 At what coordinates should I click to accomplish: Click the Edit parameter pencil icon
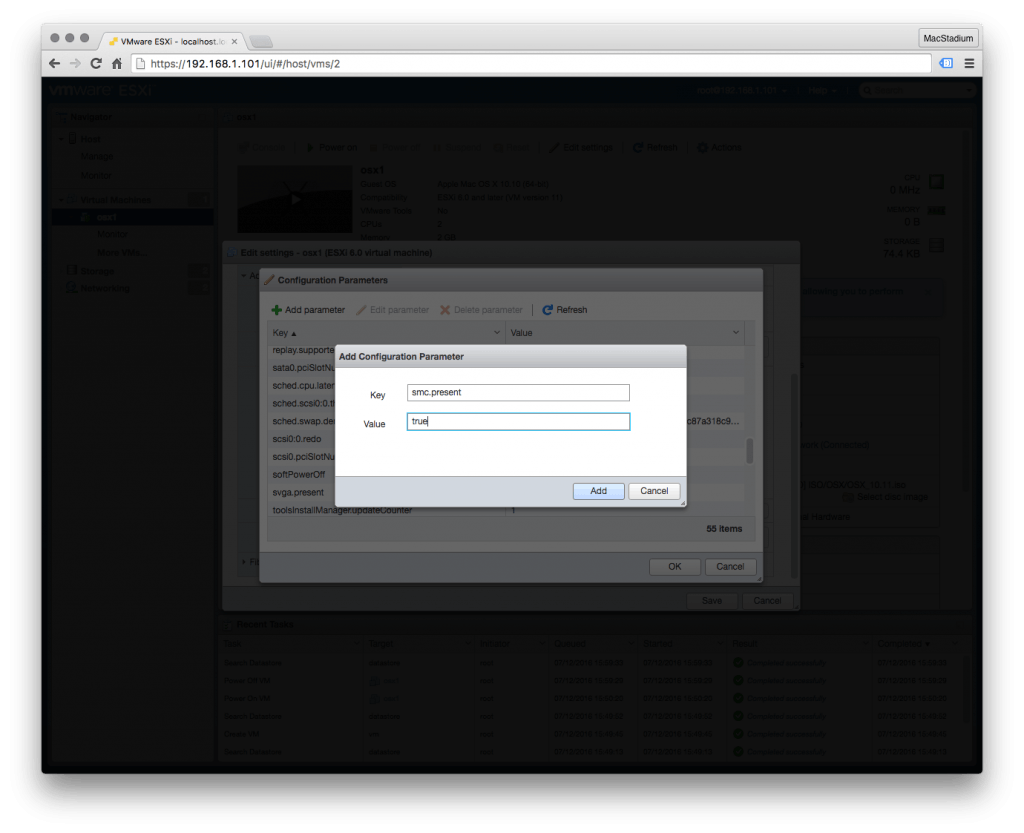click(361, 310)
